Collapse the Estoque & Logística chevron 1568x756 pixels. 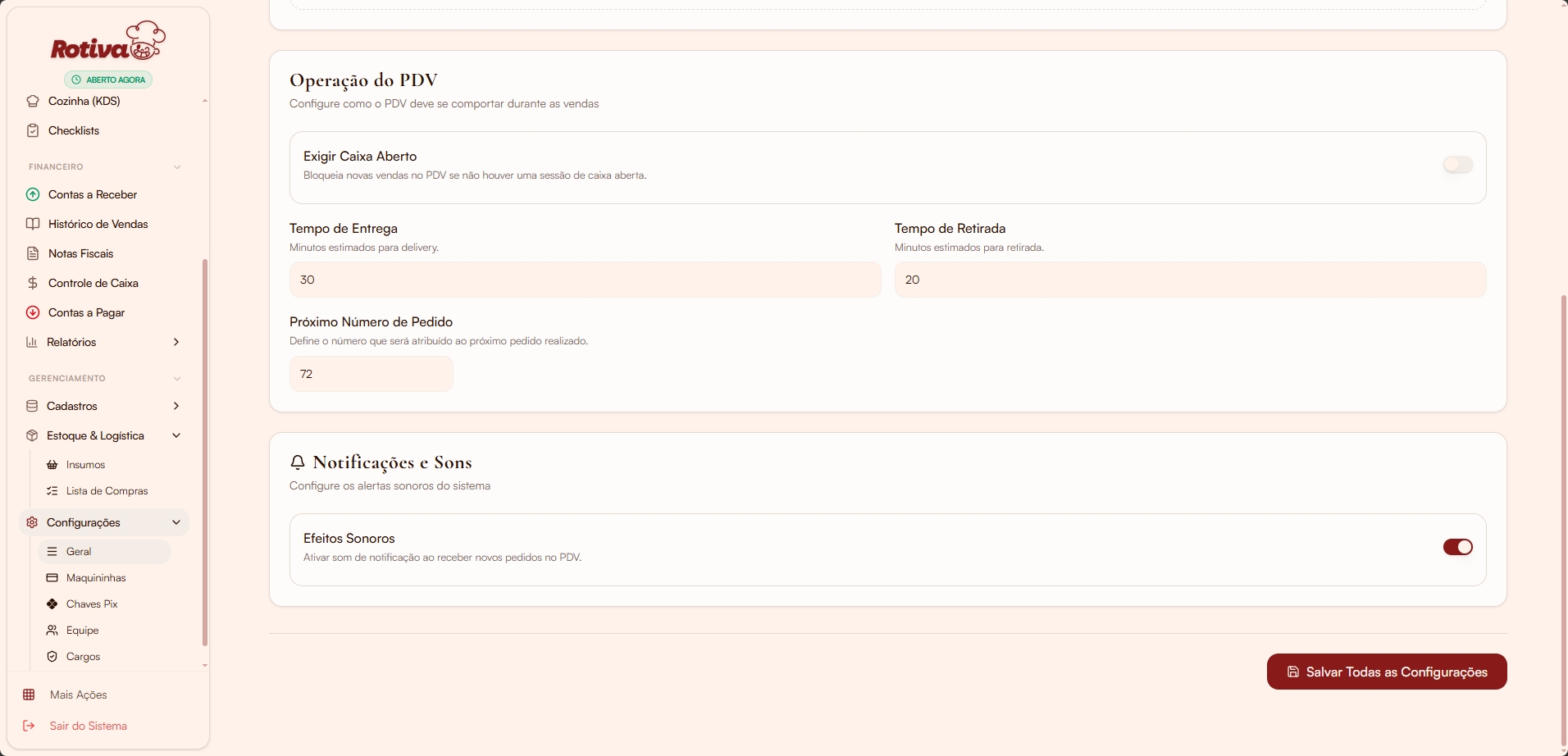pos(176,435)
